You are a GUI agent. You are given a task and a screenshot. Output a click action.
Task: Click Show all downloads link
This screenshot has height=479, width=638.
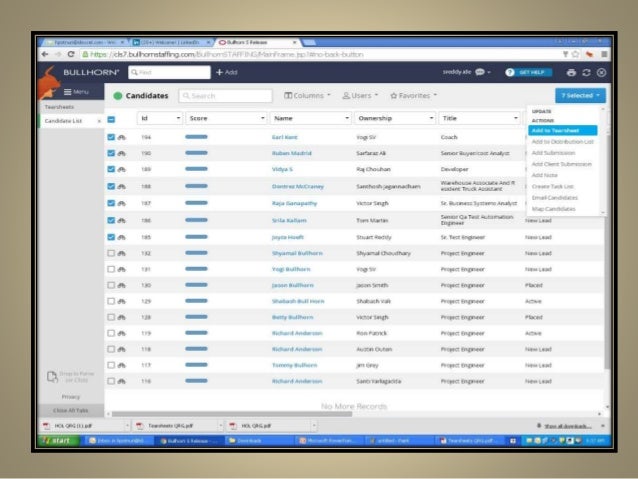click(568, 426)
